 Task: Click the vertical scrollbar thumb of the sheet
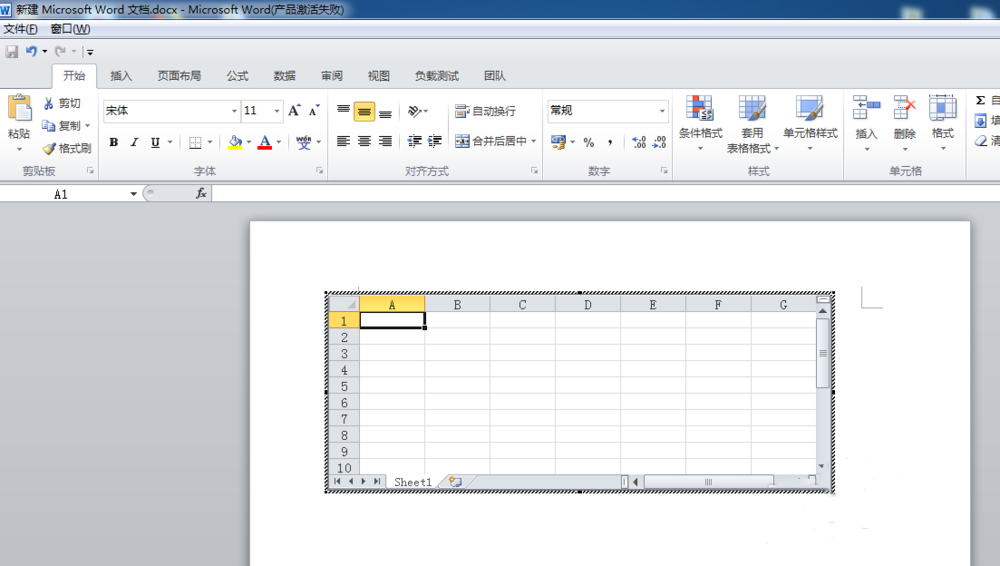(x=823, y=353)
